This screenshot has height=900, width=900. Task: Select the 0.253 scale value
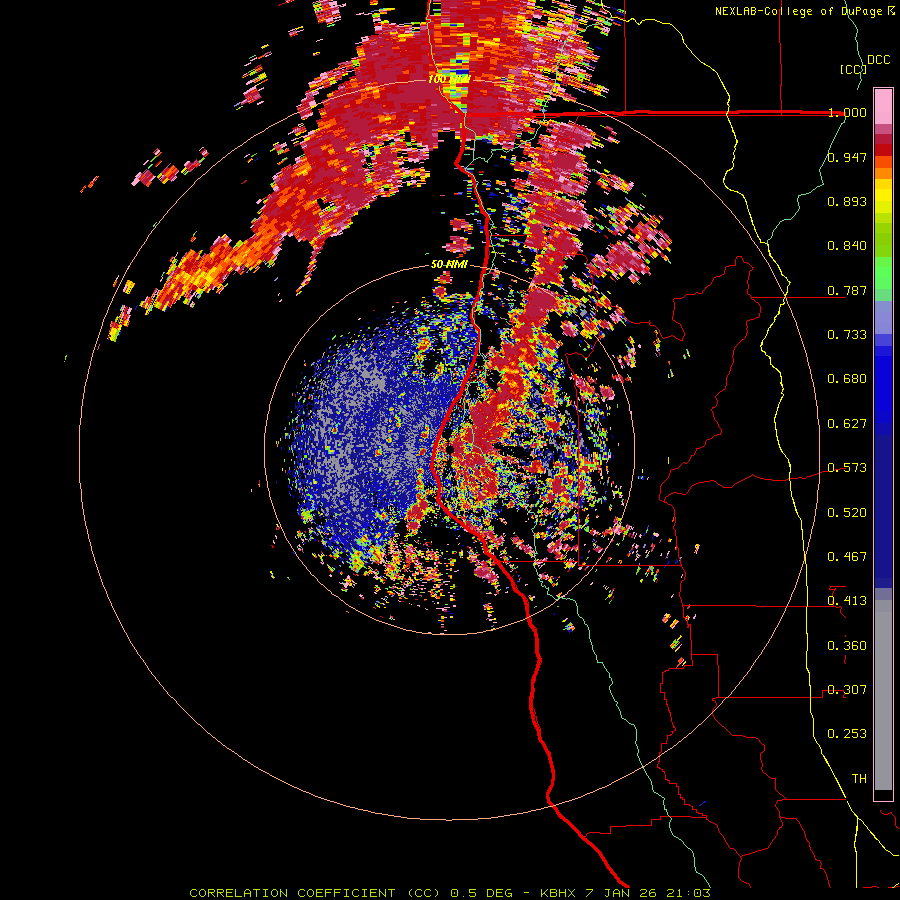[847, 734]
